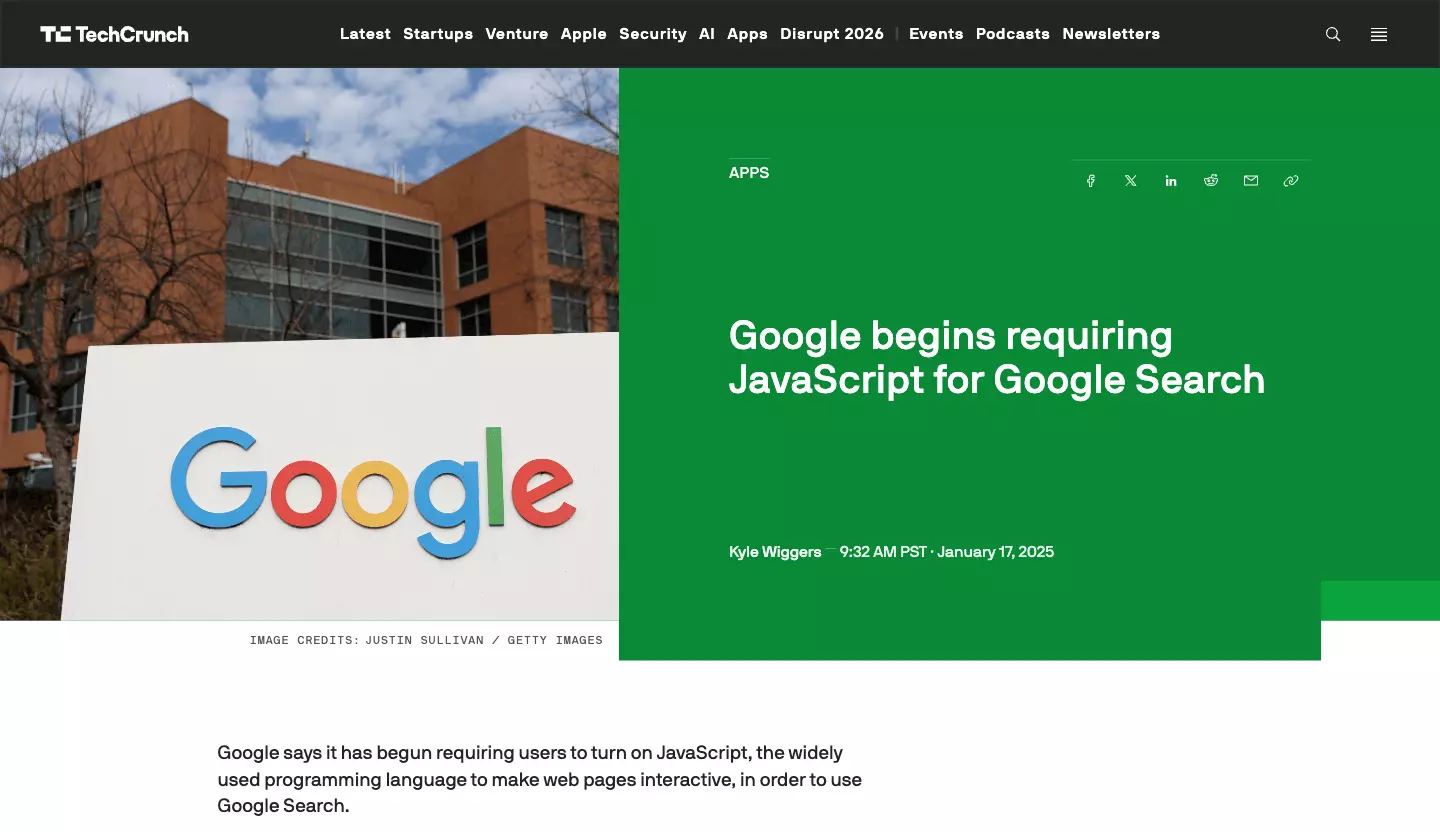1440x832 pixels.
Task: Open the Newsletters nav link
Action: coord(1111,34)
